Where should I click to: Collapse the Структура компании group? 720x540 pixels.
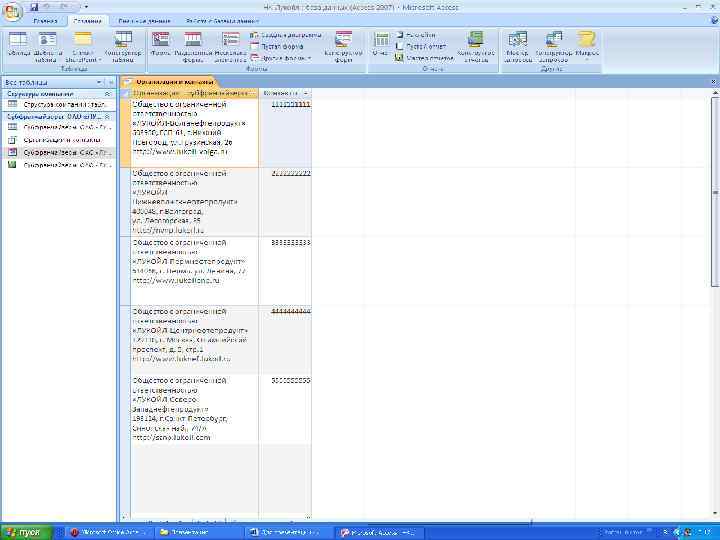[x=108, y=94]
